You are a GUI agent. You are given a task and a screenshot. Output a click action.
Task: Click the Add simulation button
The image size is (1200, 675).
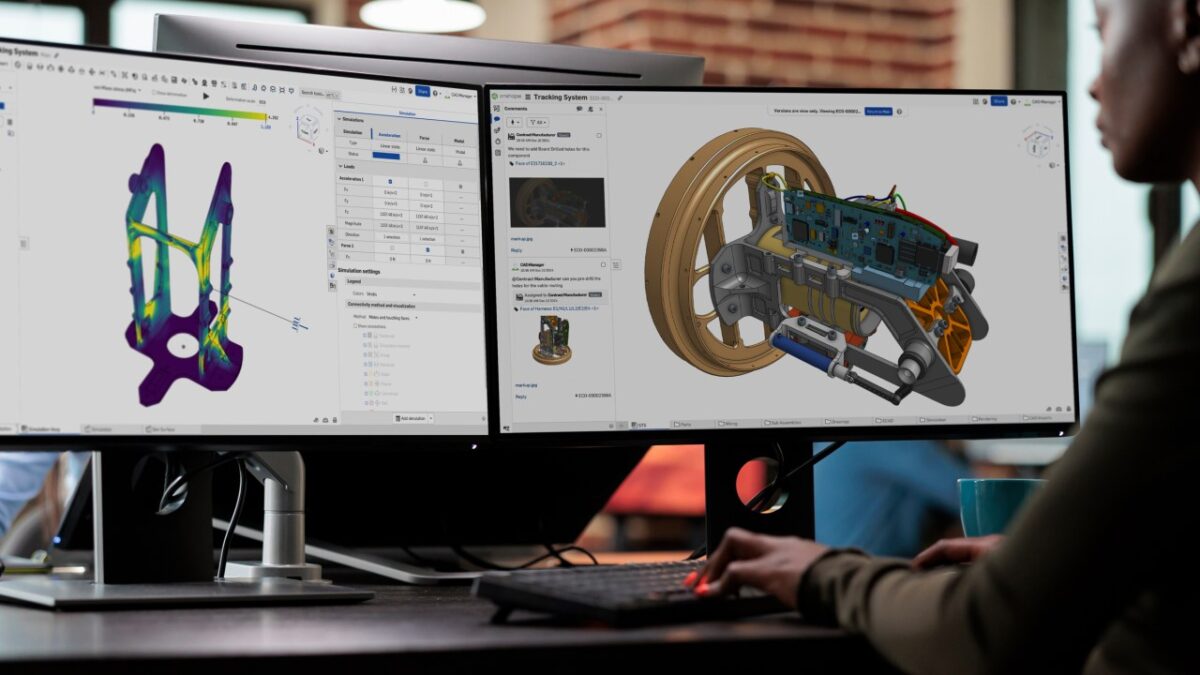point(412,418)
